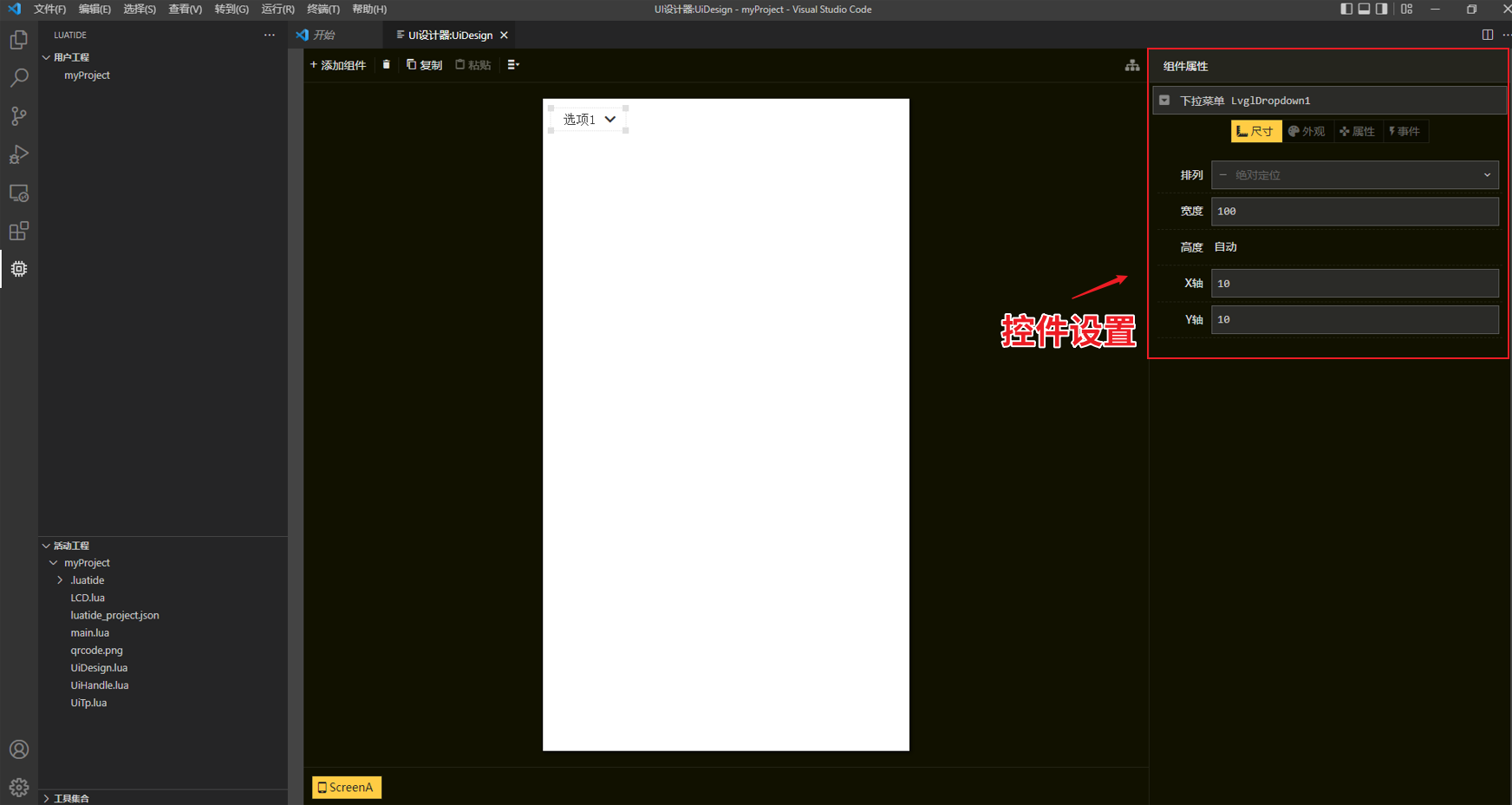Viewport: 1512px width, 805px height.
Task: Open Run and Debug from the activity bar
Action: pos(19,154)
